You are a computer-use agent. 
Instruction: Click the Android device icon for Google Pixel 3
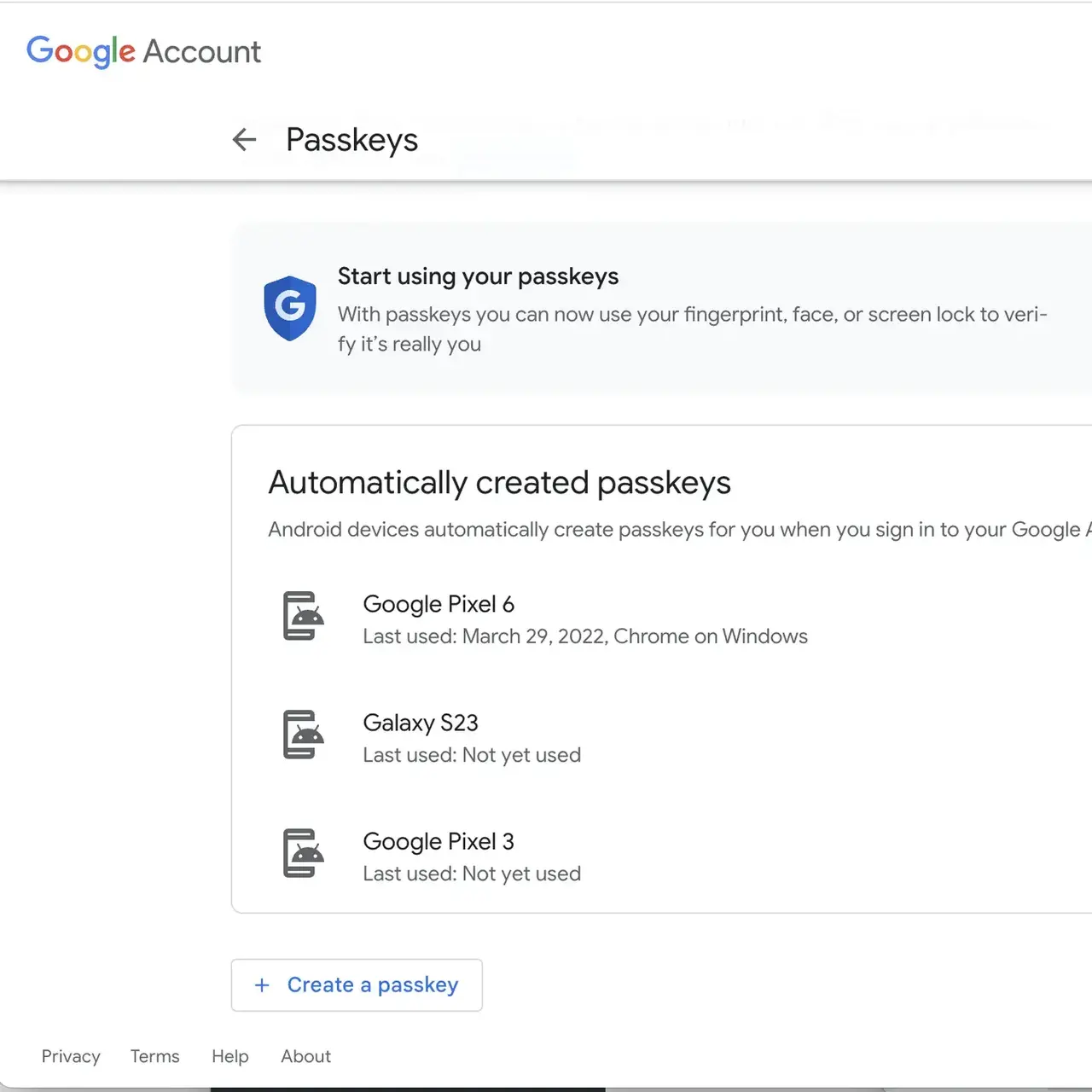(303, 853)
